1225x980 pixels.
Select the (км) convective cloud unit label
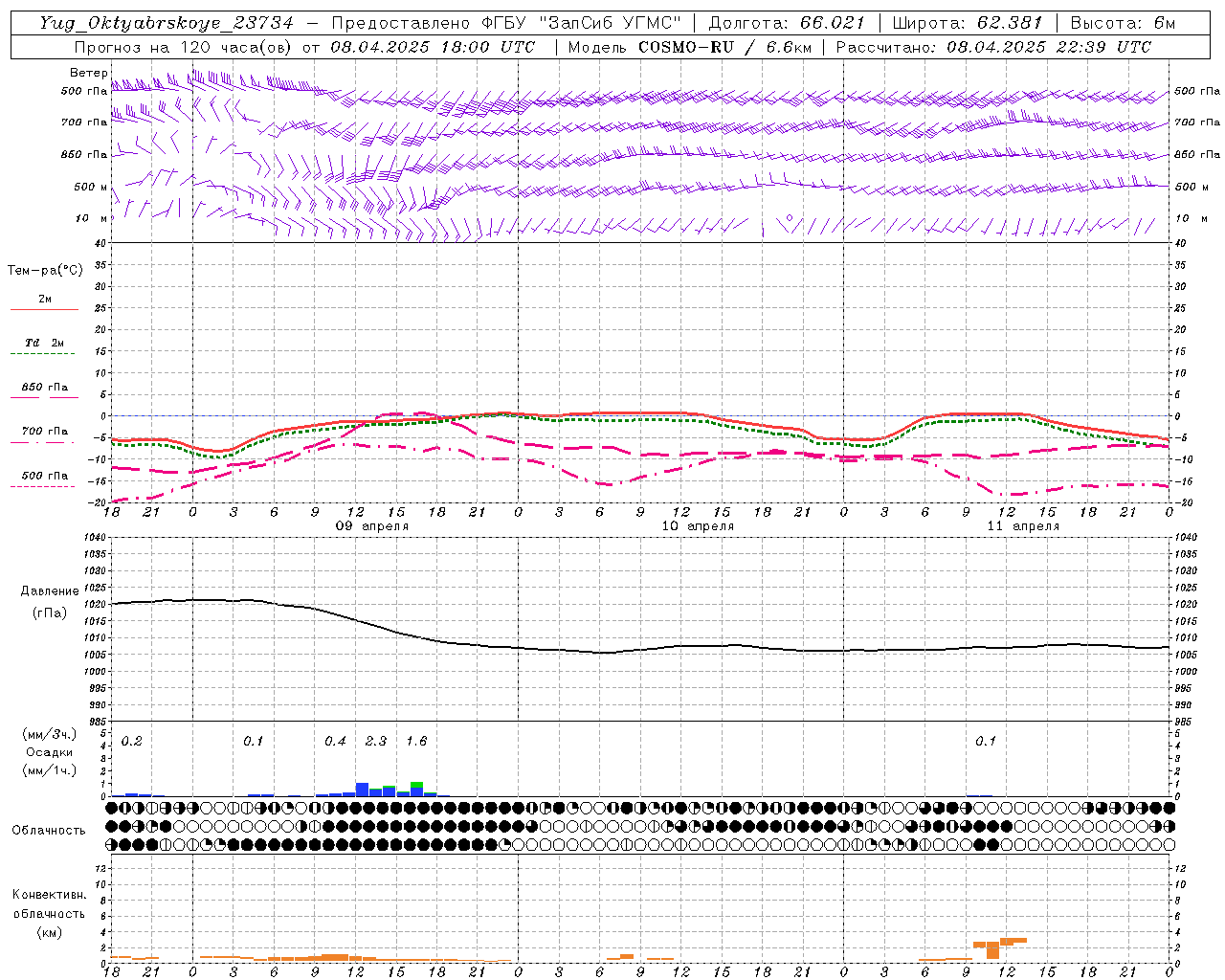[x=49, y=932]
